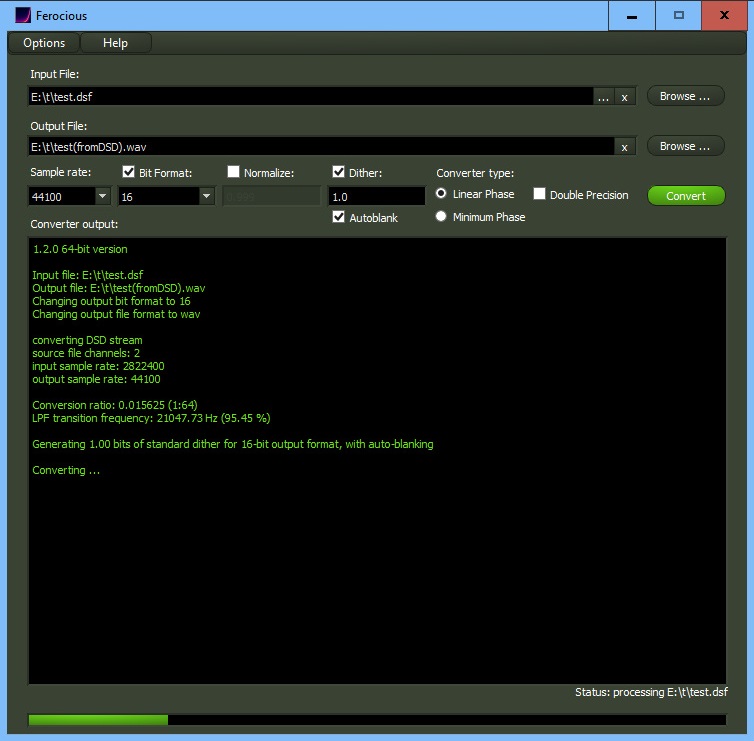
Task: Toggle the Bit Format checkbox
Action: pos(128,172)
